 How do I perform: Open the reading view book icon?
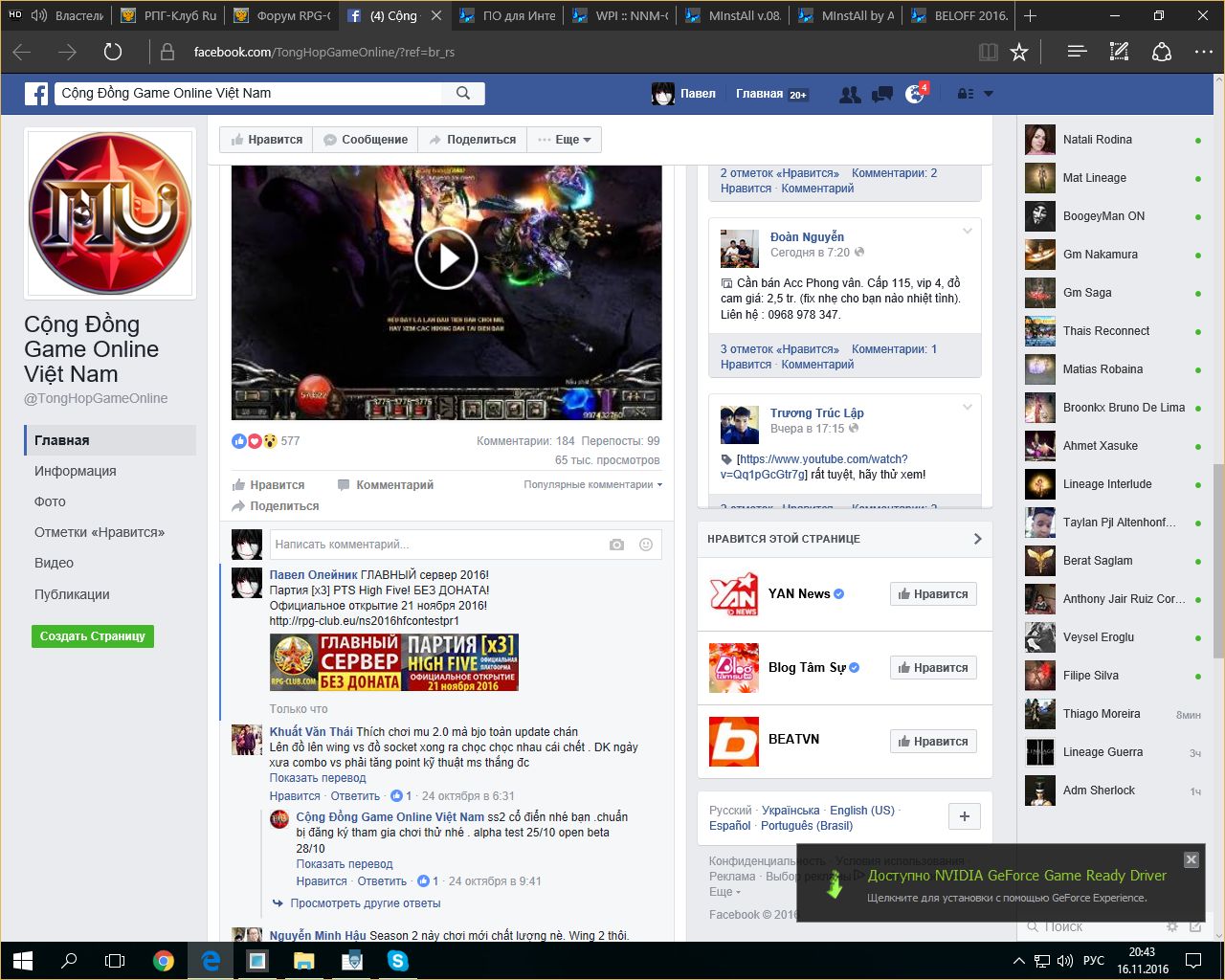pyautogui.click(x=989, y=52)
